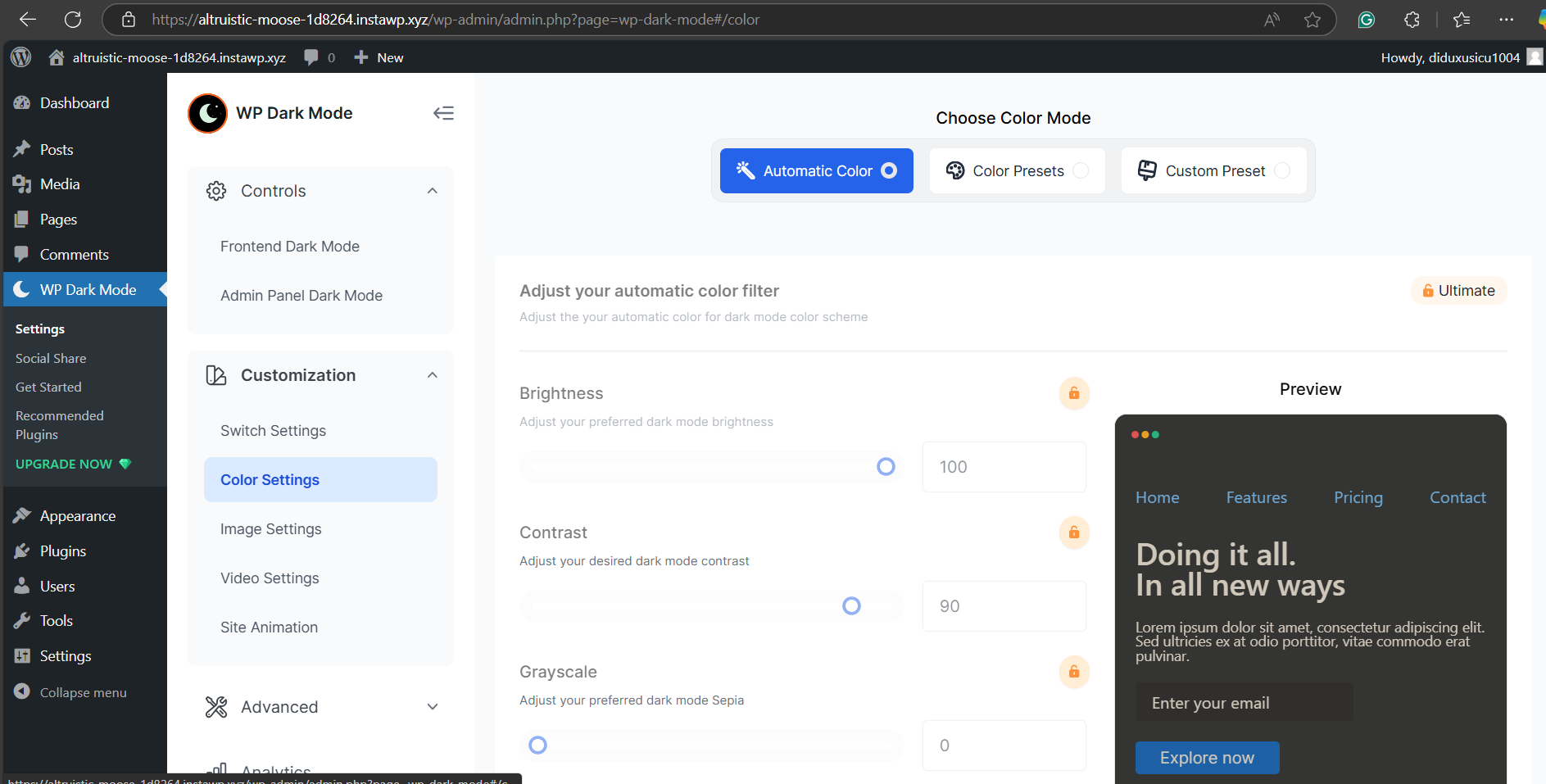
Task: Open Grammarly extension icon
Action: (x=1366, y=20)
